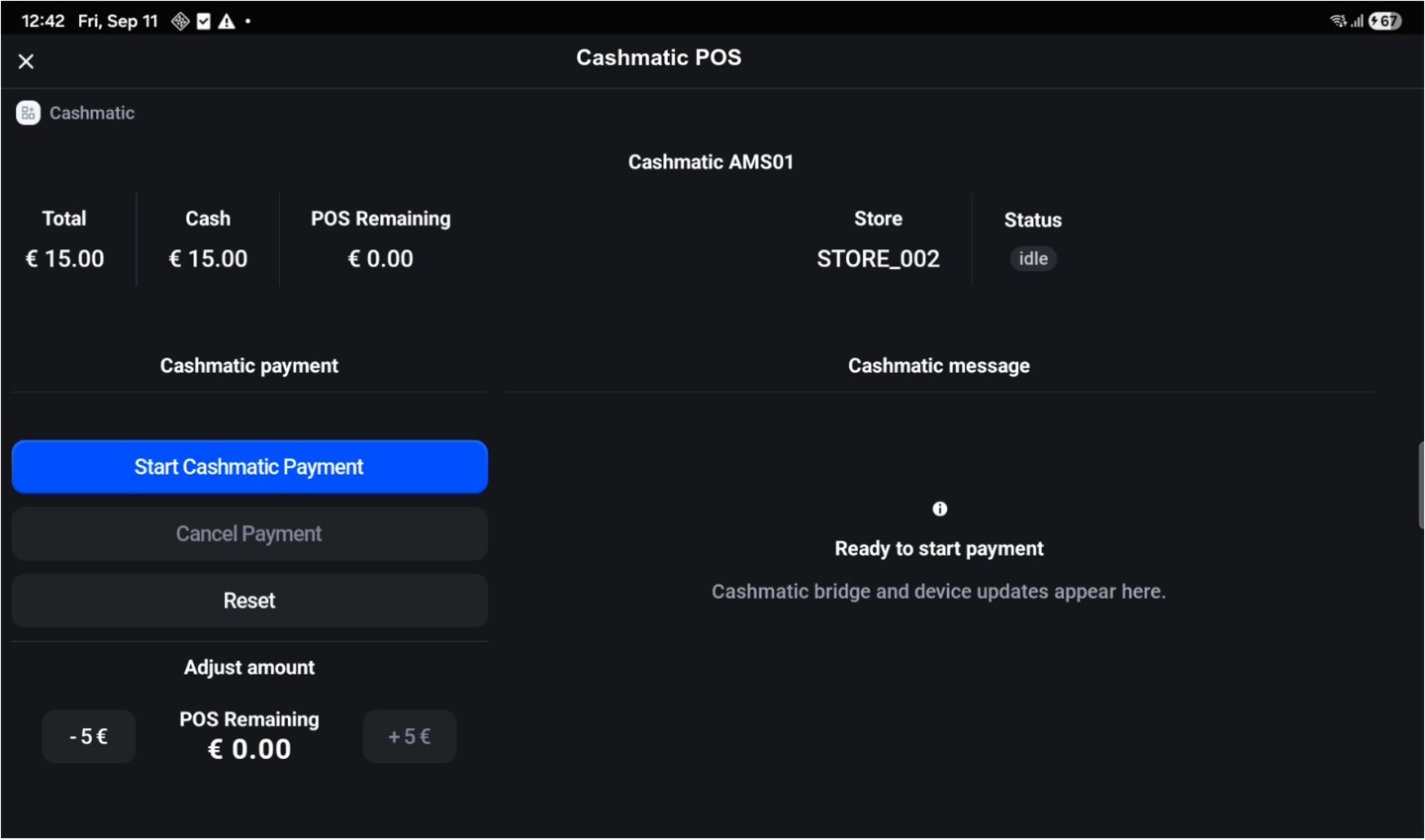
Task: Click the Total column label
Action: point(64,219)
